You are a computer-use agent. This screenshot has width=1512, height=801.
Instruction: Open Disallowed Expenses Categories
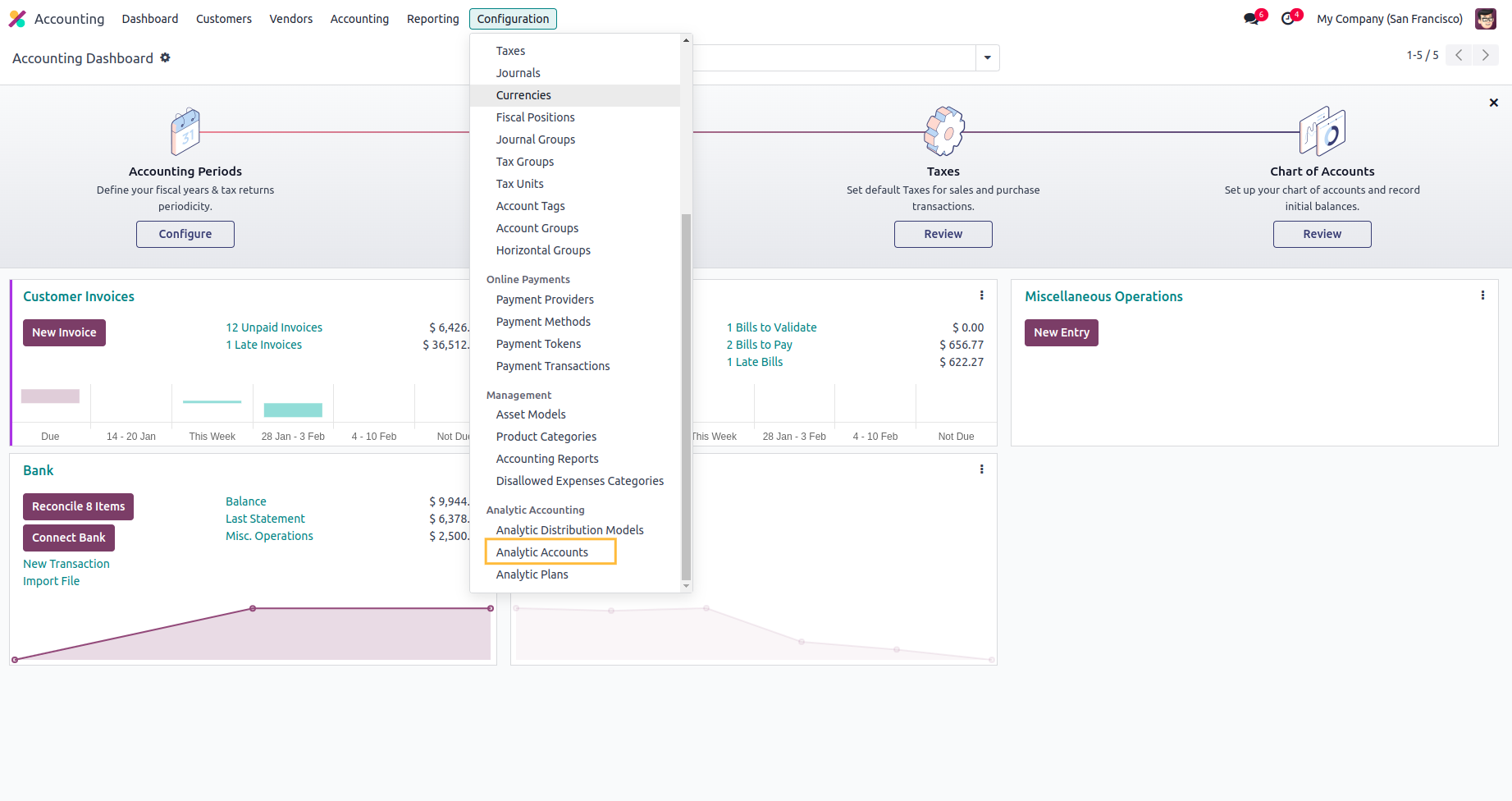click(575, 481)
